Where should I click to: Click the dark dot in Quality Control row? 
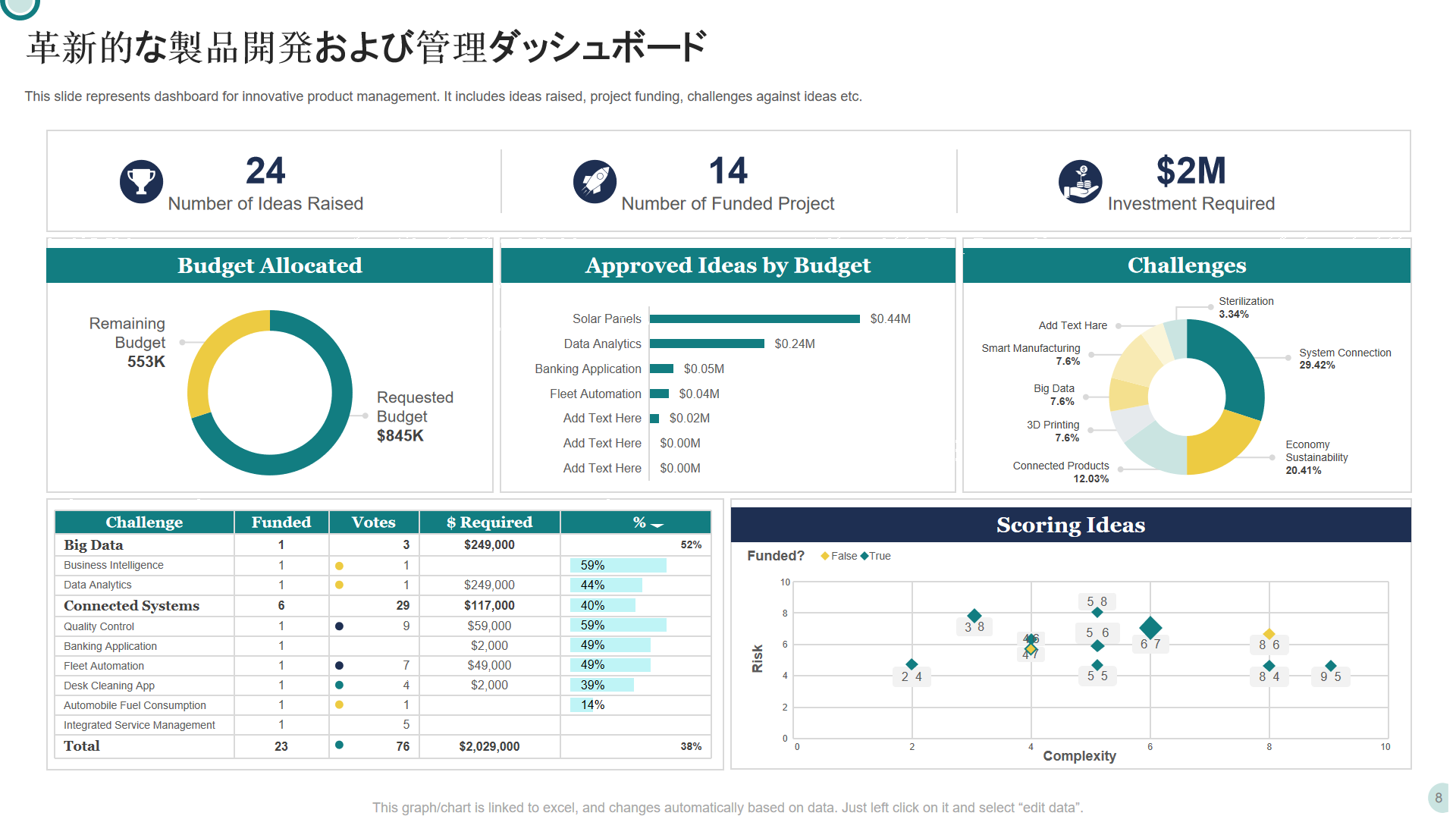coord(339,626)
